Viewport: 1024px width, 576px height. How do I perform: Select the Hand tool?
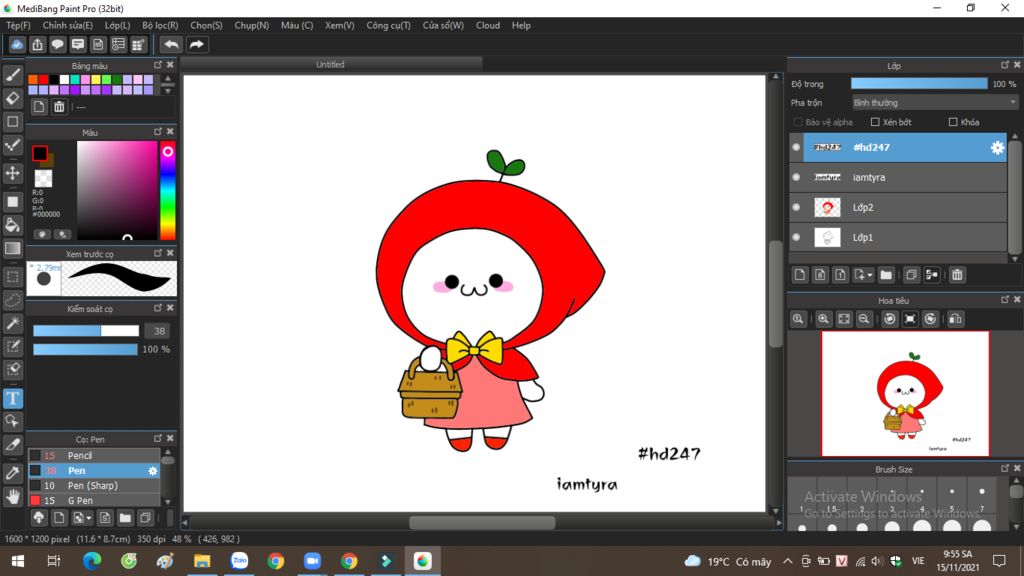[12, 496]
